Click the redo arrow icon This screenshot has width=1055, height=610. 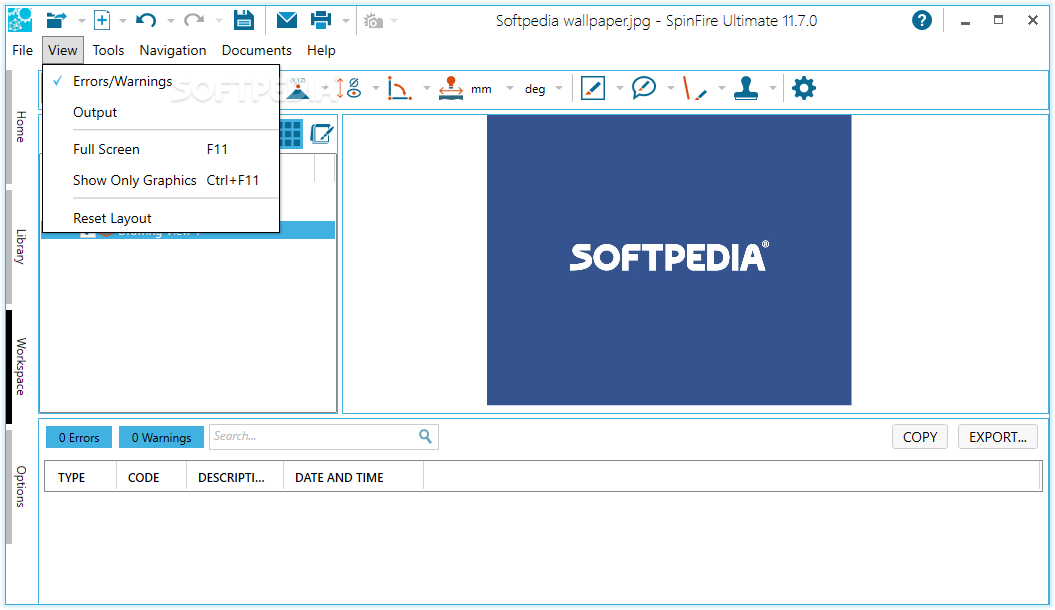coord(194,20)
